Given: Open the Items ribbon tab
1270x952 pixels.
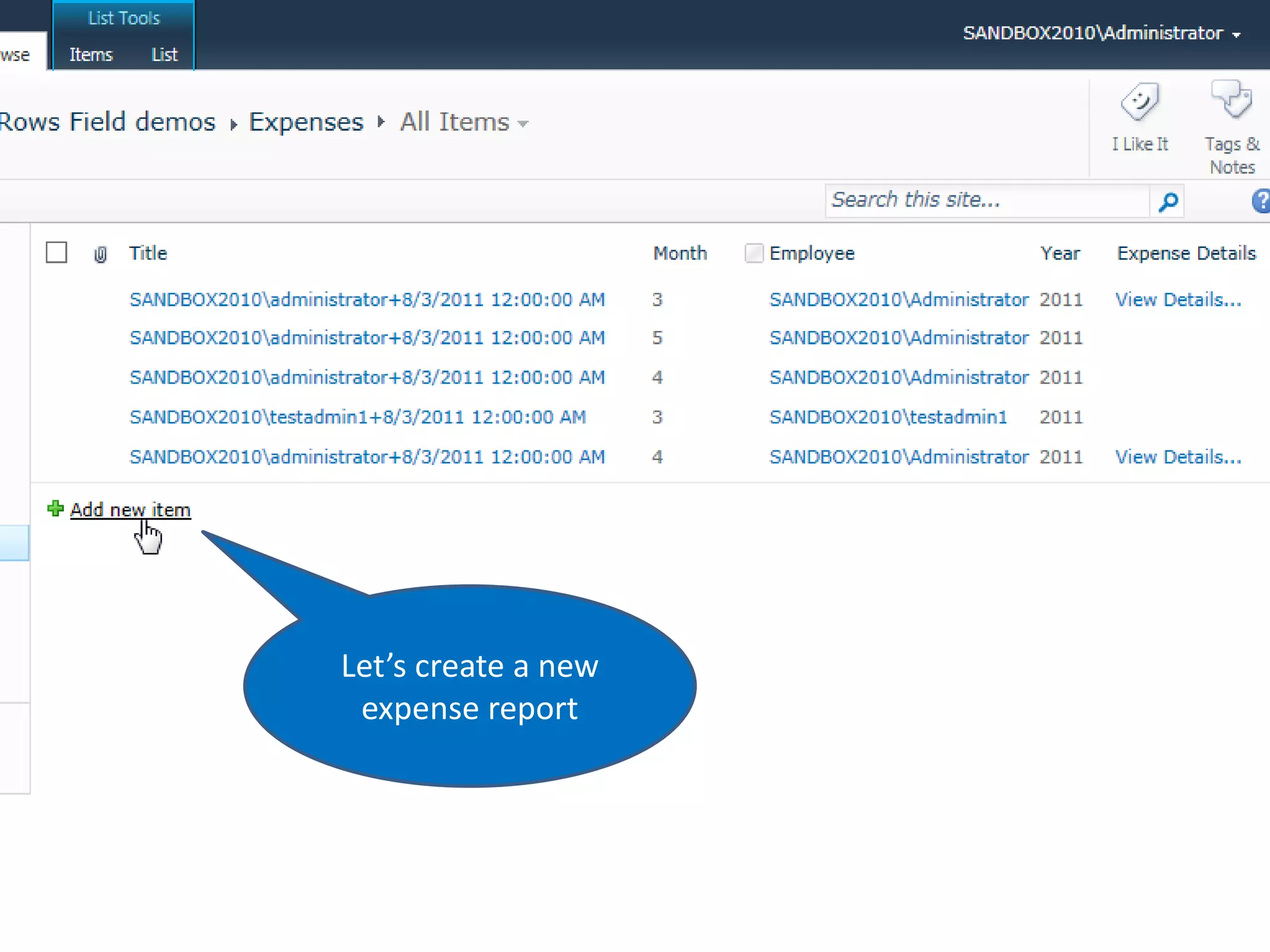Looking at the screenshot, I should [x=91, y=55].
